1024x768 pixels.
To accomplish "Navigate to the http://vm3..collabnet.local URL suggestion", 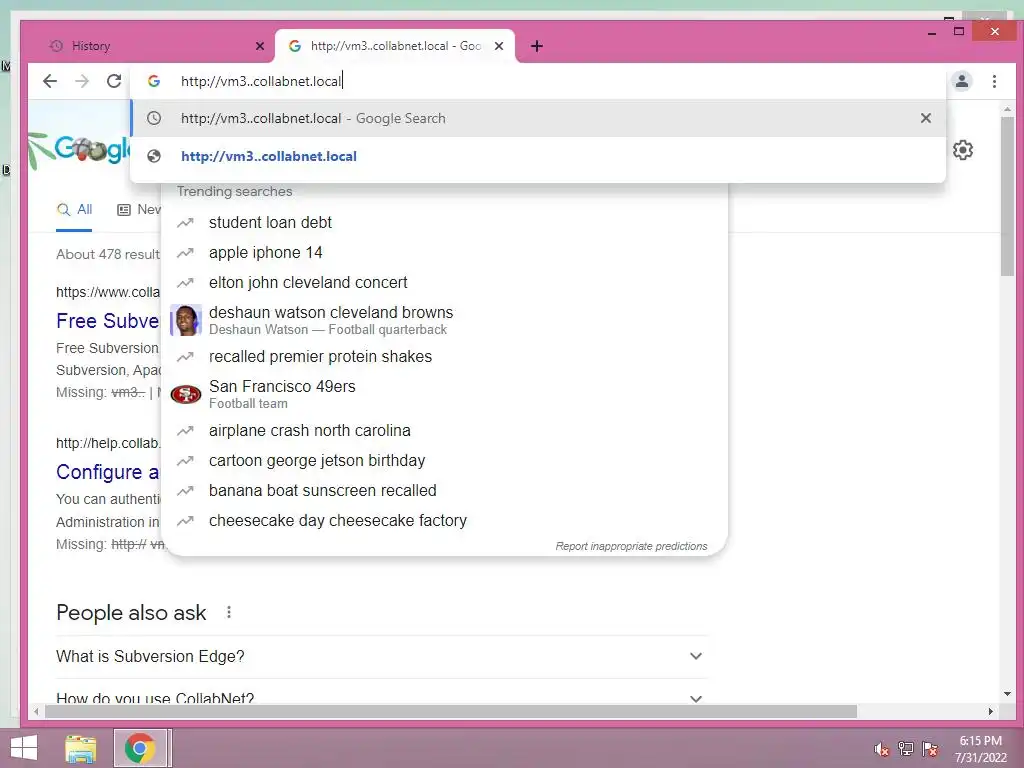I will click(x=538, y=156).
